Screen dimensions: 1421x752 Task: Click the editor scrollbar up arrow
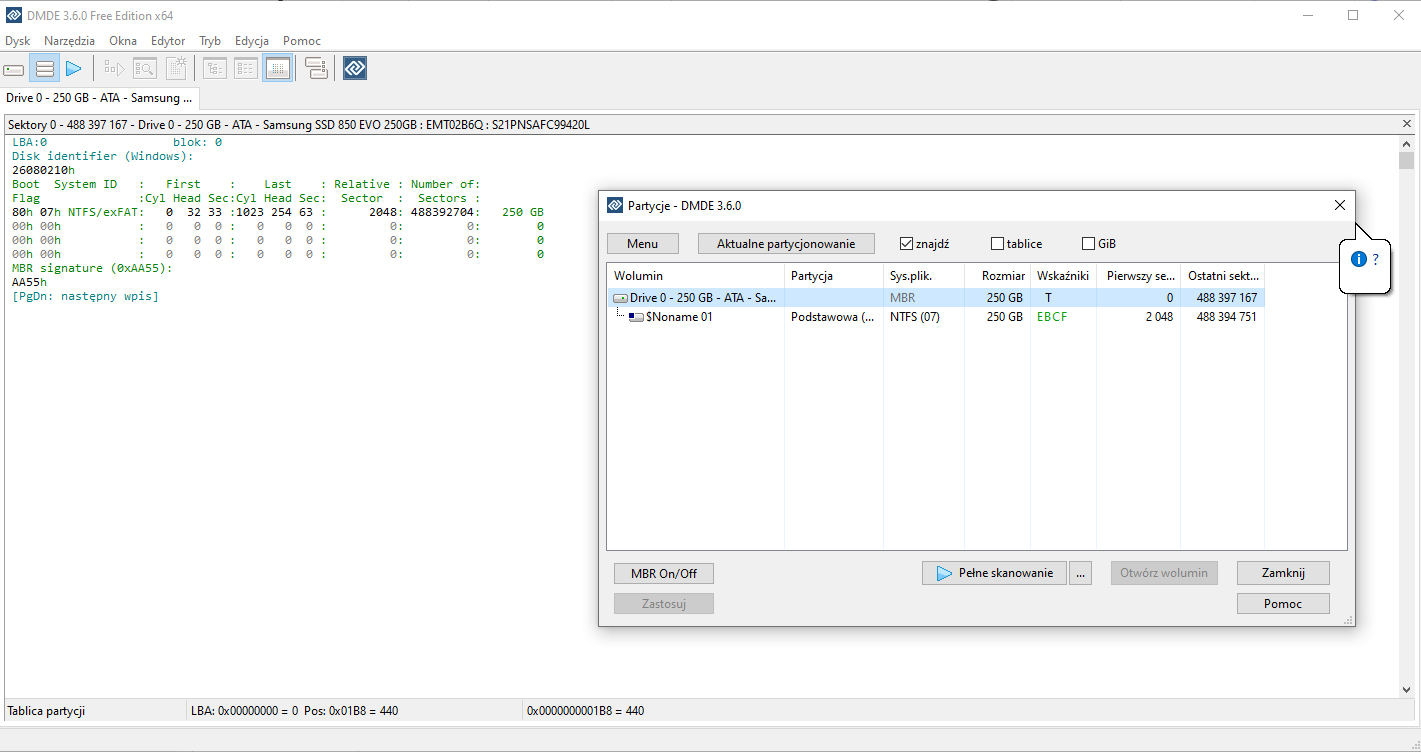[x=1406, y=143]
